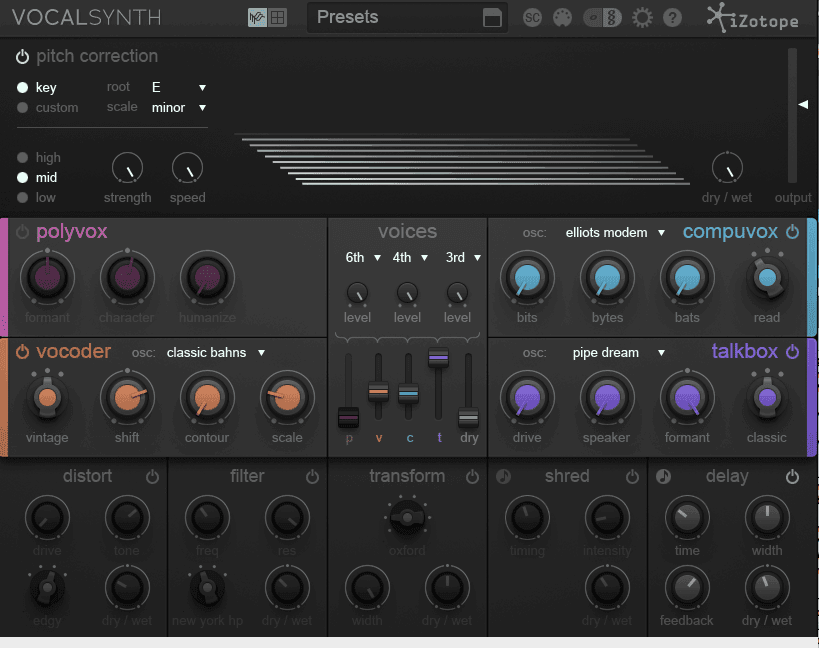This screenshot has width=819, height=648.
Task: Select the custom radio button
Action: tap(22, 108)
